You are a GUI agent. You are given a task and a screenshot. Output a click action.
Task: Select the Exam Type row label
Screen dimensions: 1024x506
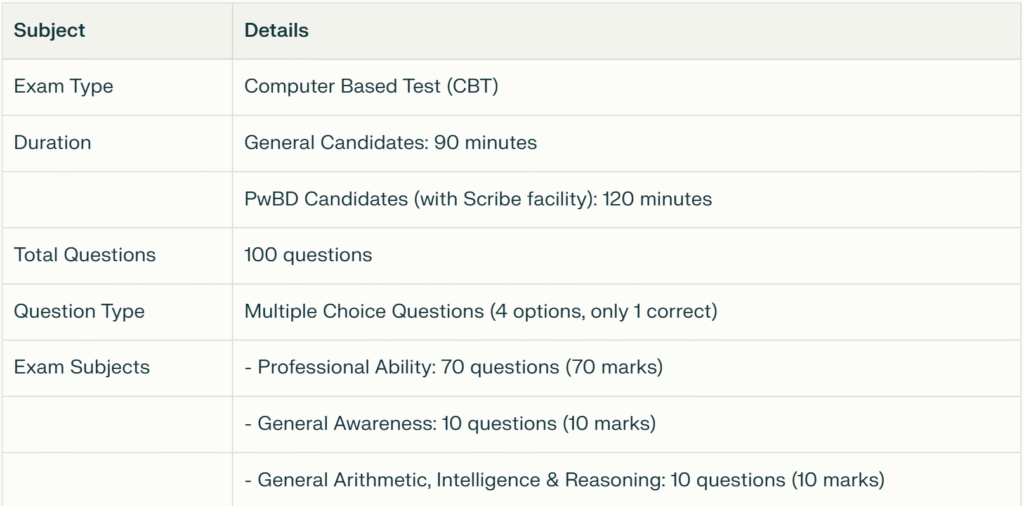pyautogui.click(x=63, y=86)
